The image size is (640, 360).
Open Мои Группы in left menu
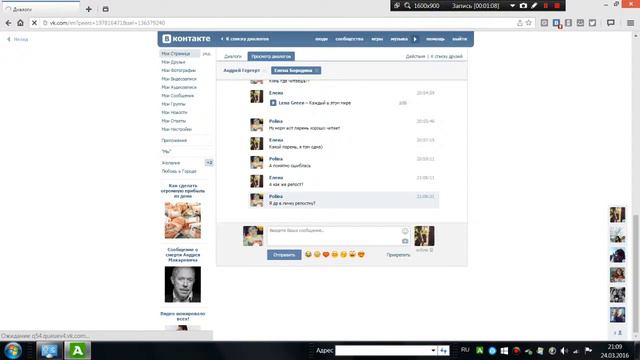tap(173, 104)
